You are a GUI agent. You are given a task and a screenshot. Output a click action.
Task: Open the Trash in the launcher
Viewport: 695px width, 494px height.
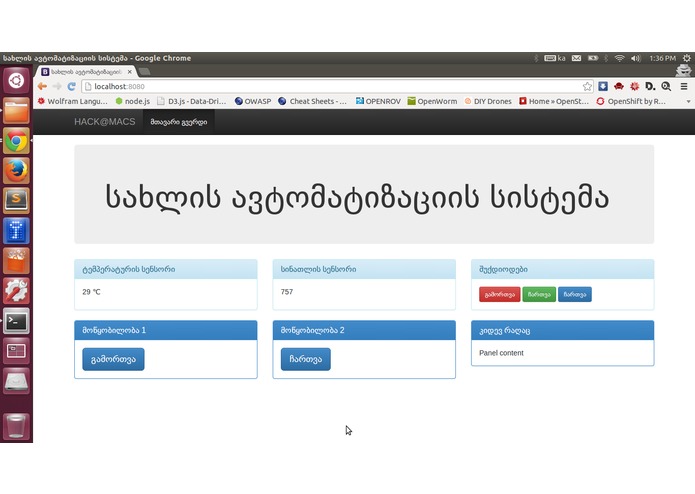(x=16, y=426)
